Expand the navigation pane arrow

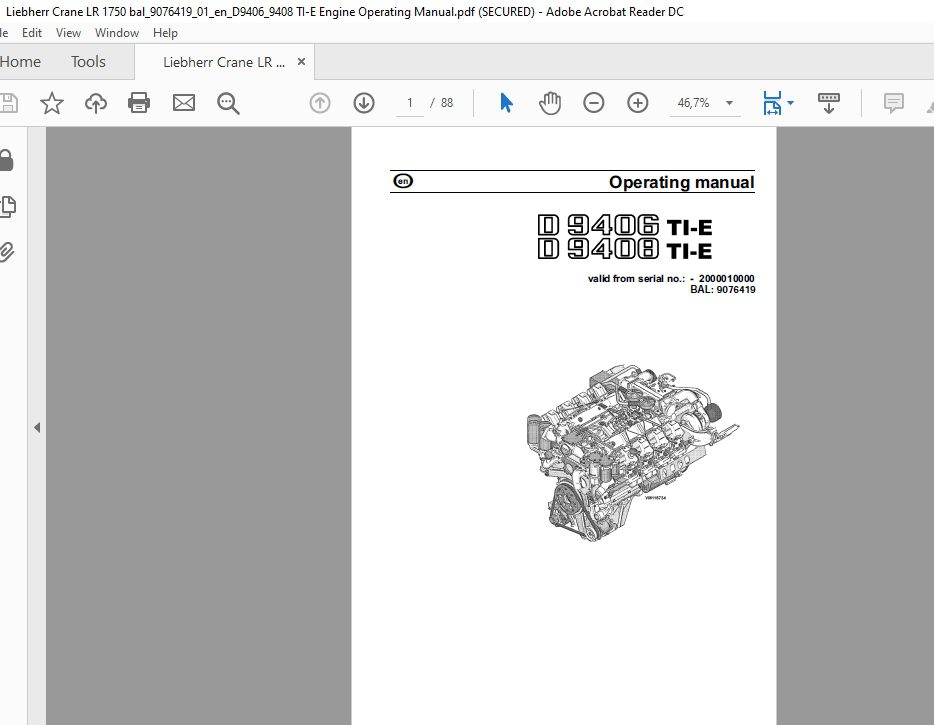click(37, 427)
